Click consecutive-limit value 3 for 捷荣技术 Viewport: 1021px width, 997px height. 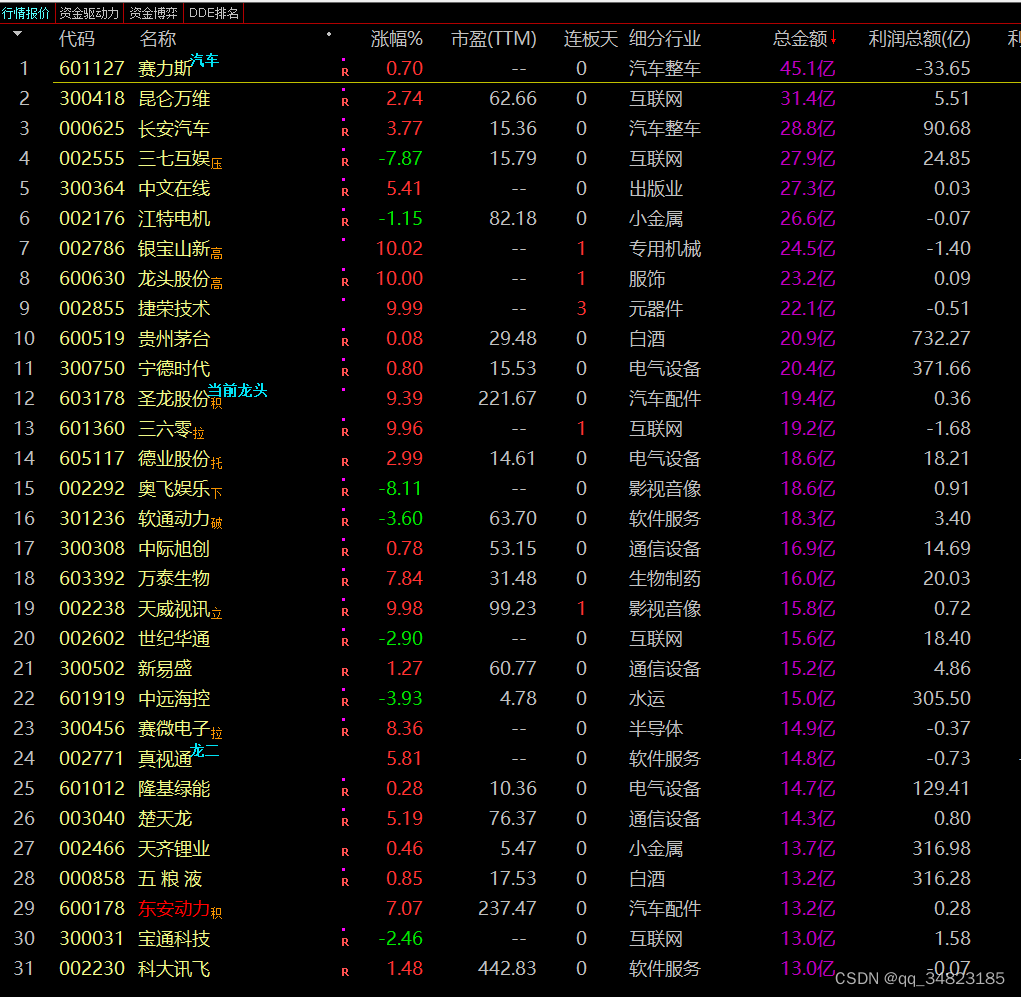click(581, 309)
